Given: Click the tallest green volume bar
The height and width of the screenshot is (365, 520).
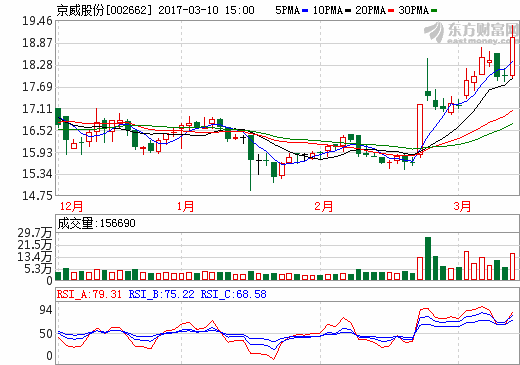Looking at the screenshot, I should [428, 258].
